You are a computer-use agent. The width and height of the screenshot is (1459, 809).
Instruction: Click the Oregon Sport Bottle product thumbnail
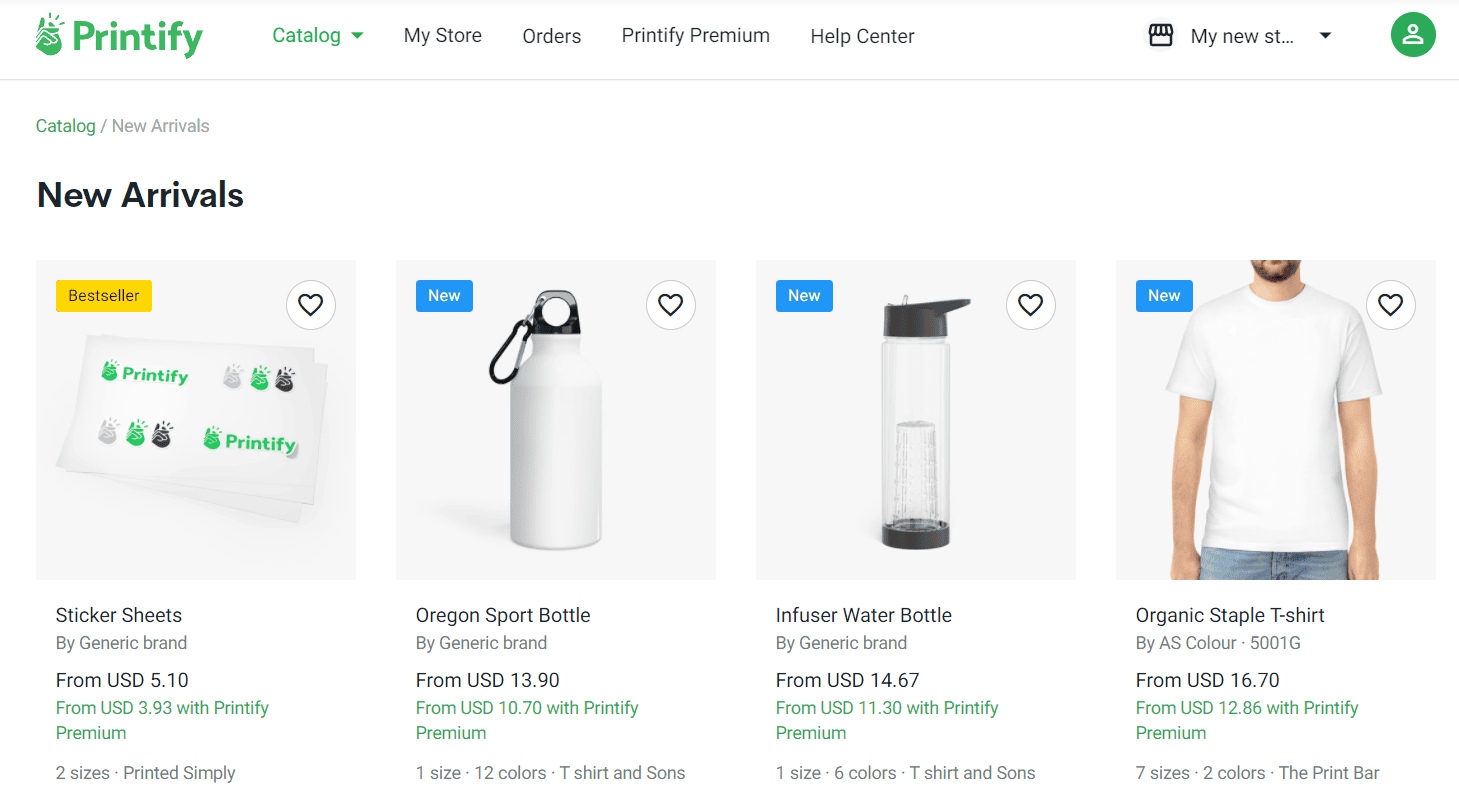coord(555,419)
